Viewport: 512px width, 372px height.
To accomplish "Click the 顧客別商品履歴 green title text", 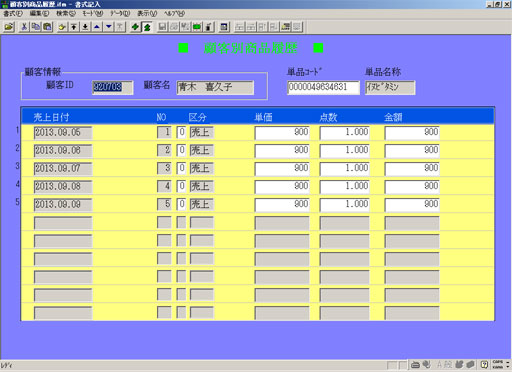I will point(251,48).
